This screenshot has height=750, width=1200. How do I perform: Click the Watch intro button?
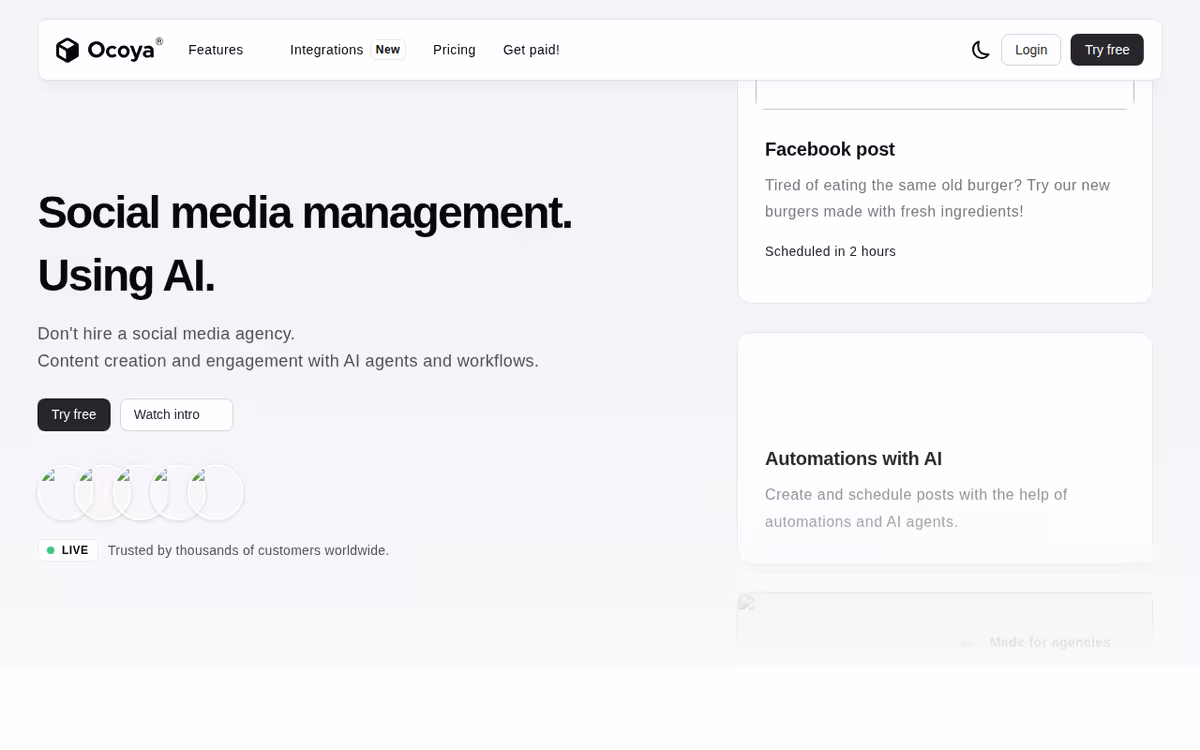click(177, 415)
